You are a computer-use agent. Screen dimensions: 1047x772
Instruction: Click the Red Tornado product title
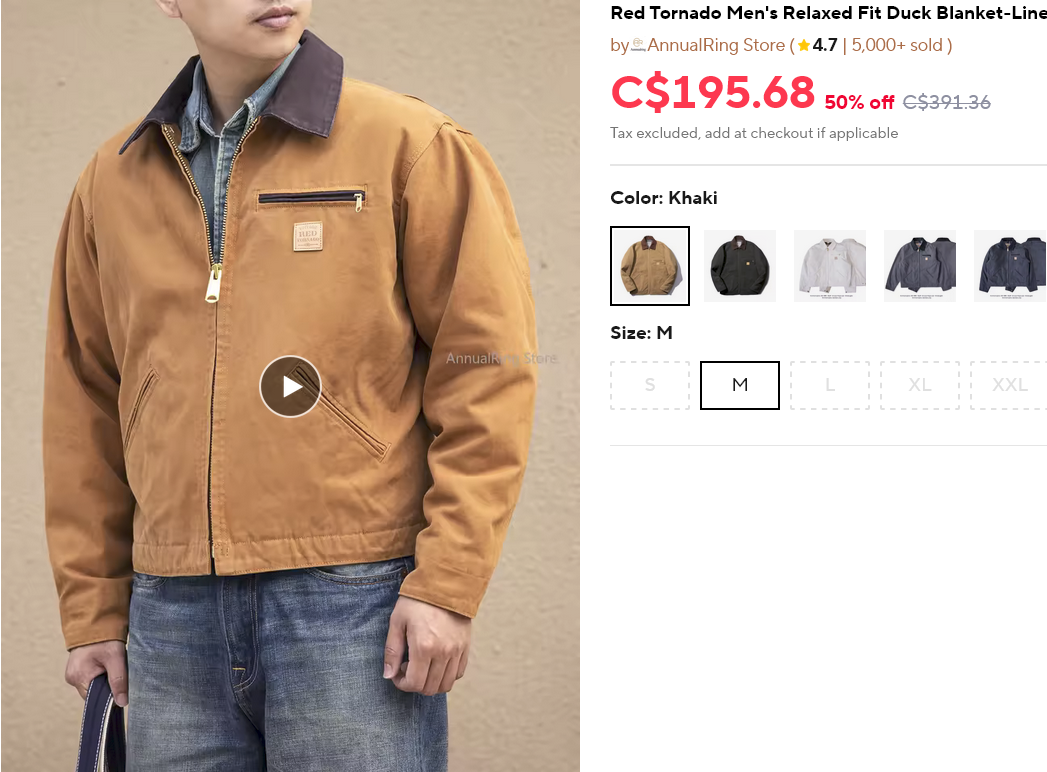pos(829,13)
